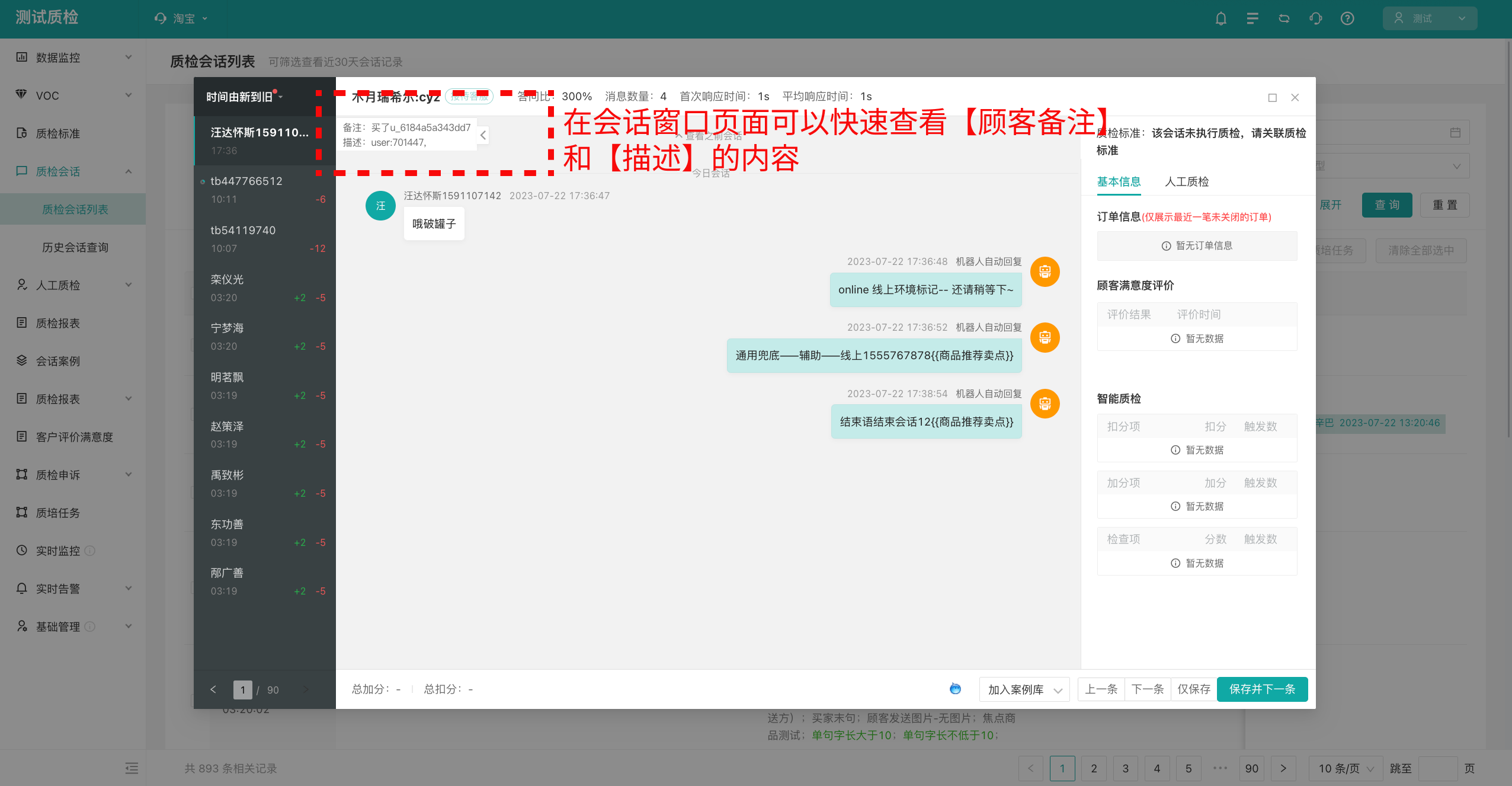Select conversation 栾仪光
Image resolution: width=1512 pixels, height=786 pixels.
[x=265, y=288]
